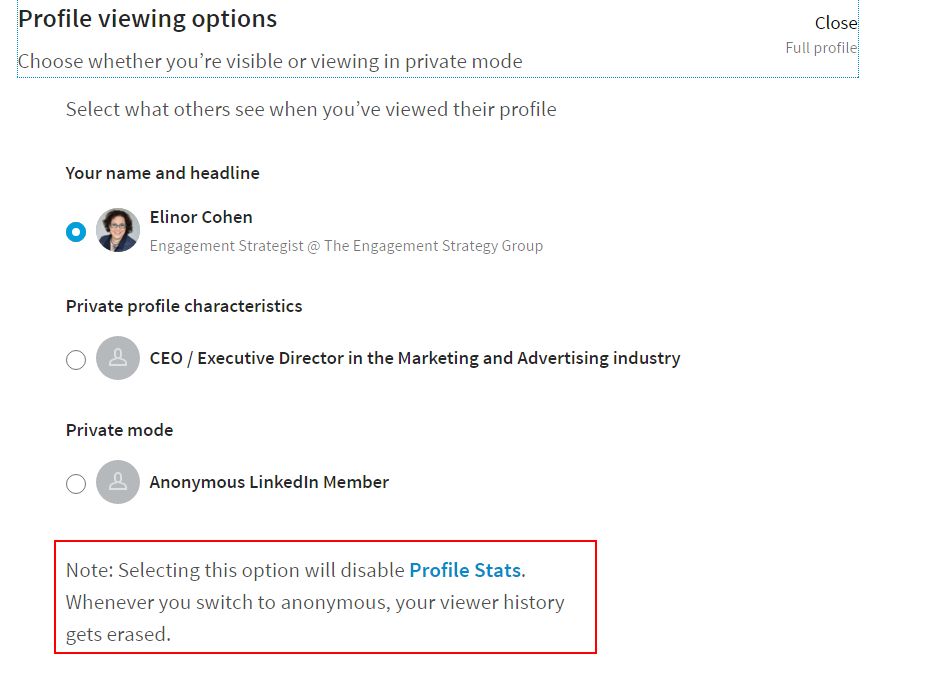942x677 pixels.
Task: Choose the Anonymous LinkedIn Member label
Action: 269,482
